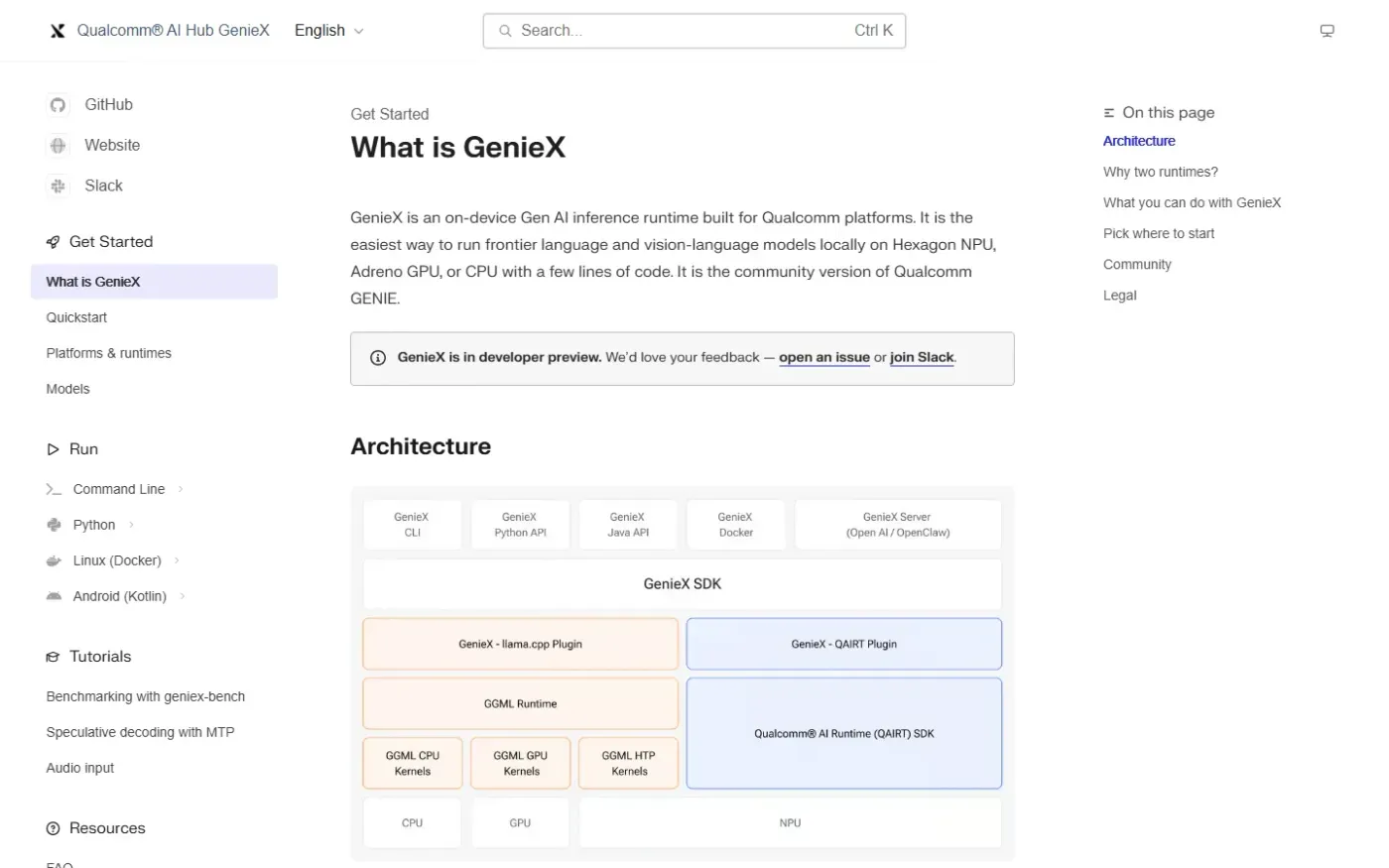
Task: Click the GGML GPU Kernels box
Action: [521, 763]
